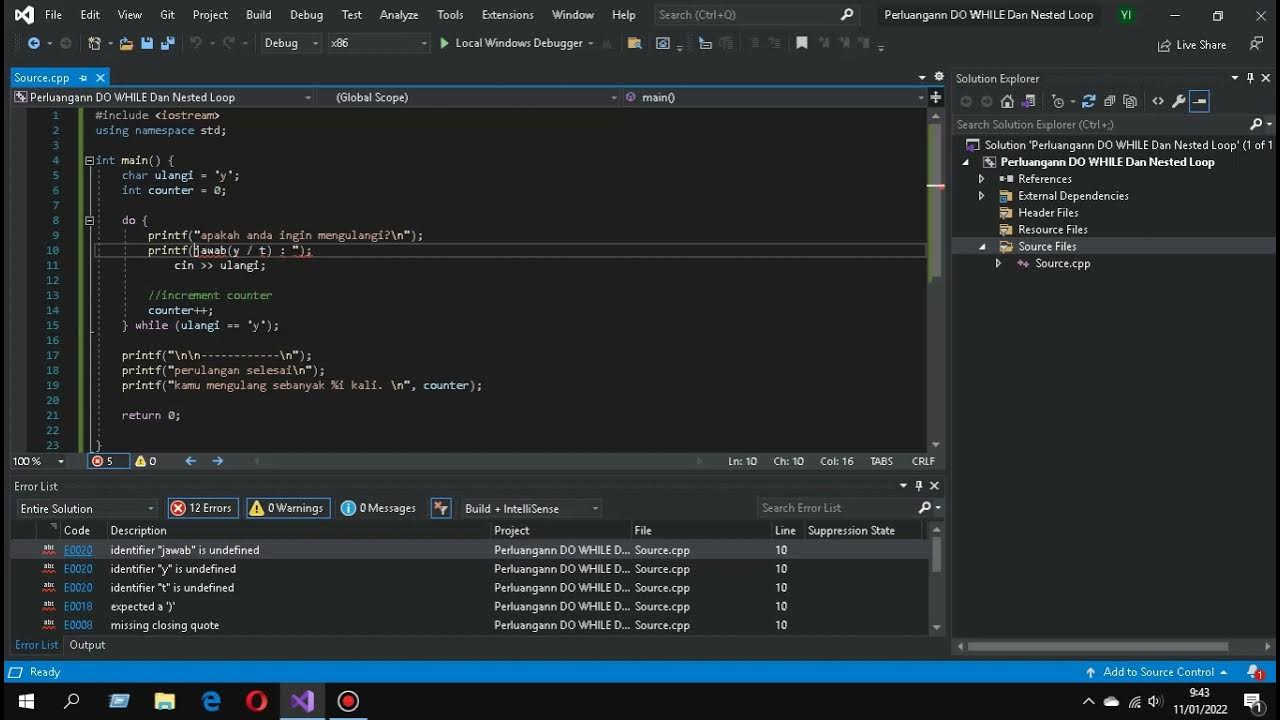Switch to the Output tab
1280x720 pixels.
87,645
